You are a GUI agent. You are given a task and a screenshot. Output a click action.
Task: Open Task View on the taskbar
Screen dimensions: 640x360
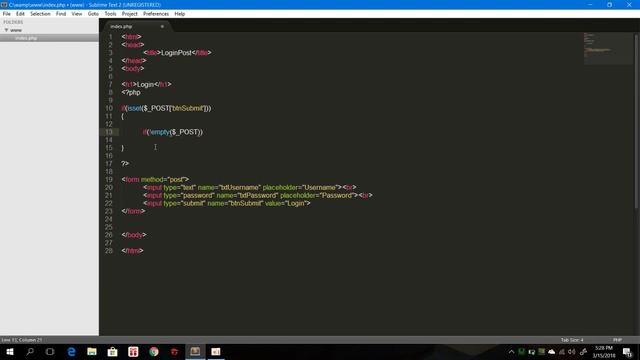[50, 351]
